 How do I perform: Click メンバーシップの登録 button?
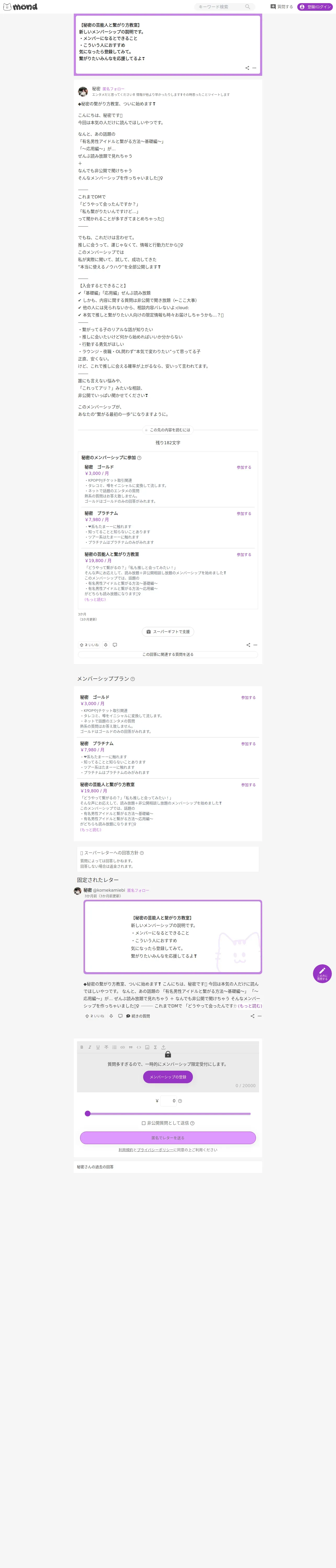168,1077
